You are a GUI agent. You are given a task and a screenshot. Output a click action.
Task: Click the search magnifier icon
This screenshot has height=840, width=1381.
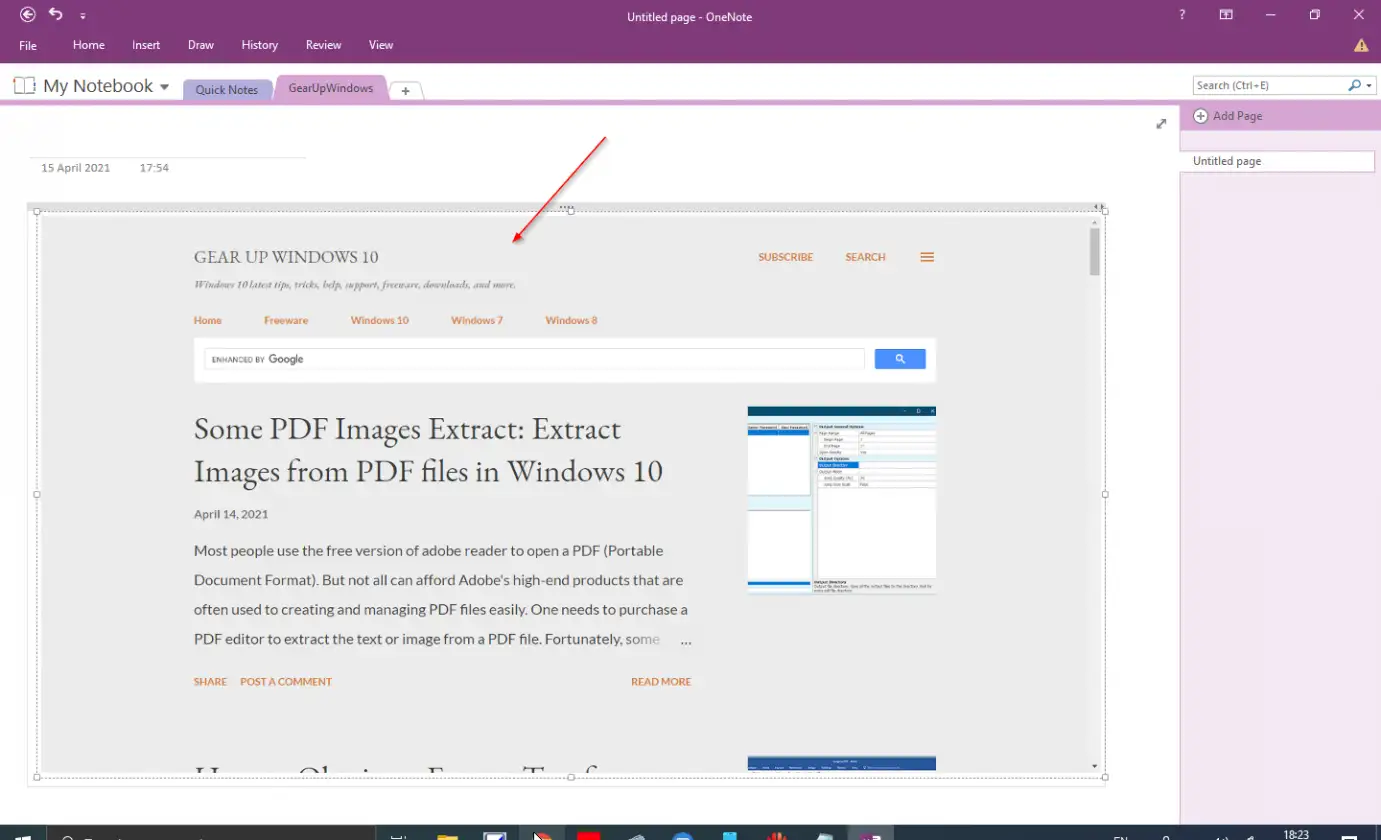pos(1355,86)
